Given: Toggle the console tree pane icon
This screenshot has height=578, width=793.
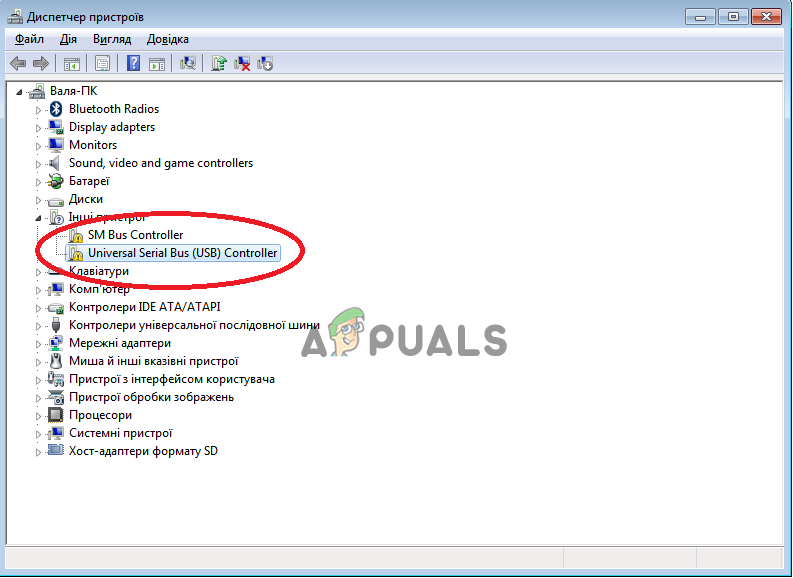Looking at the screenshot, I should pos(72,64).
